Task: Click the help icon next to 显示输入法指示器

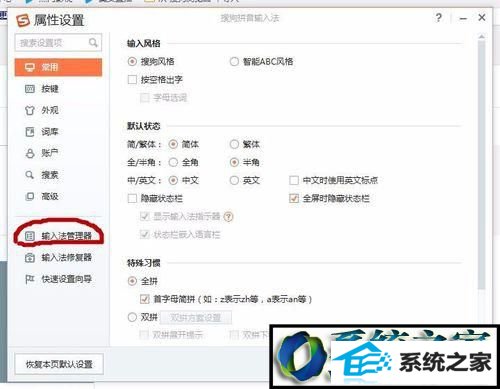Action: 228,217
